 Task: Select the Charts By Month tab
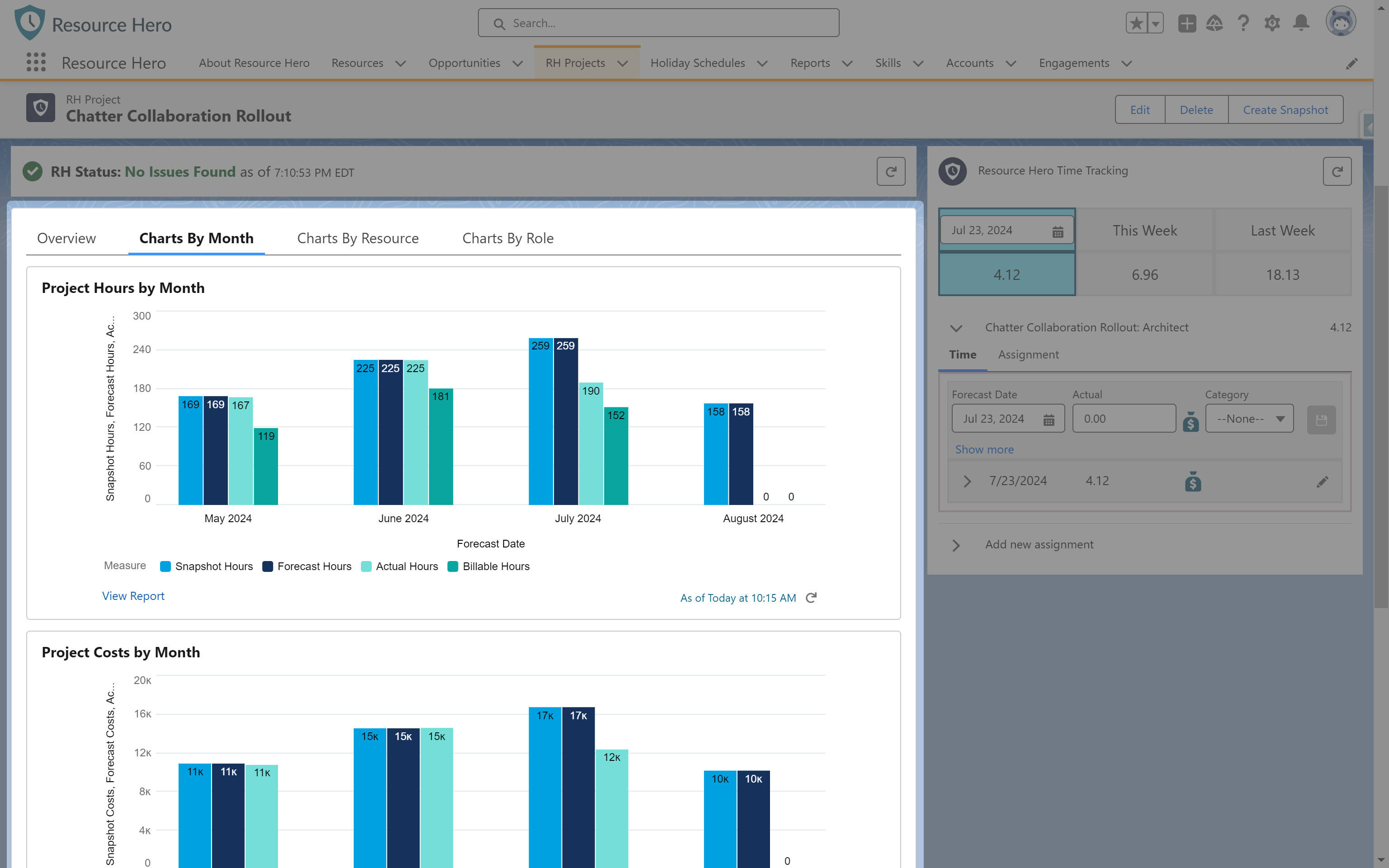196,238
